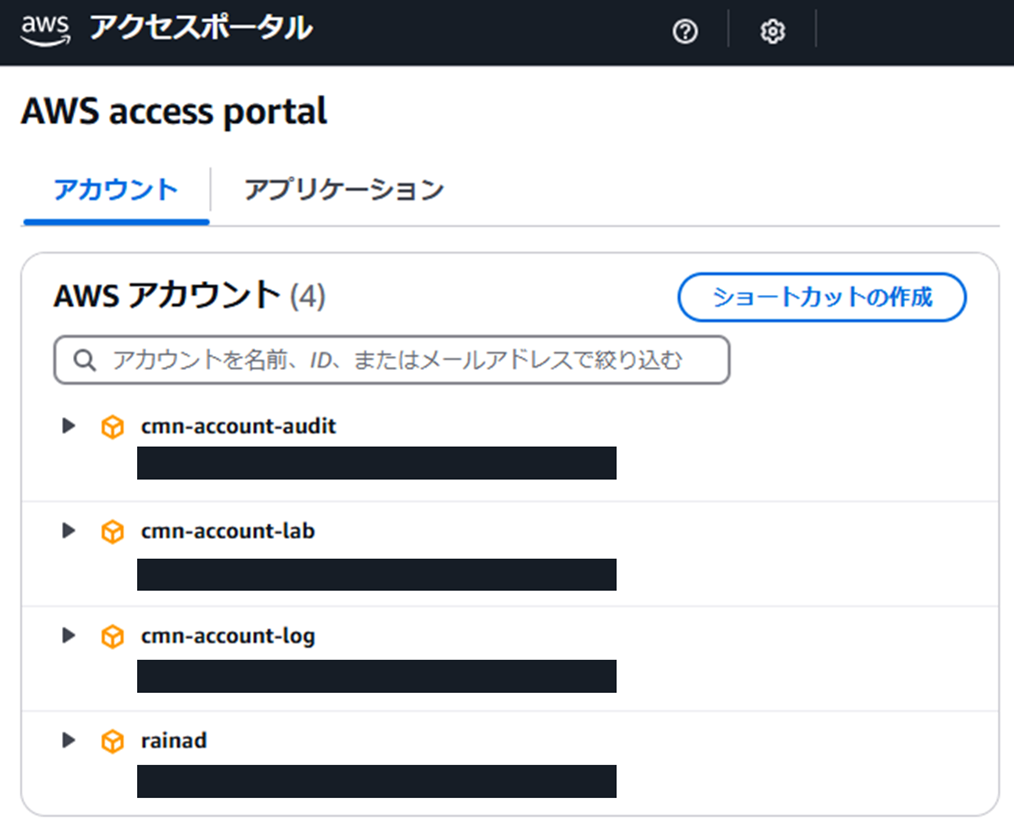Select the cmn-account-lab account name
Image resolution: width=1014 pixels, height=837 pixels.
228,531
